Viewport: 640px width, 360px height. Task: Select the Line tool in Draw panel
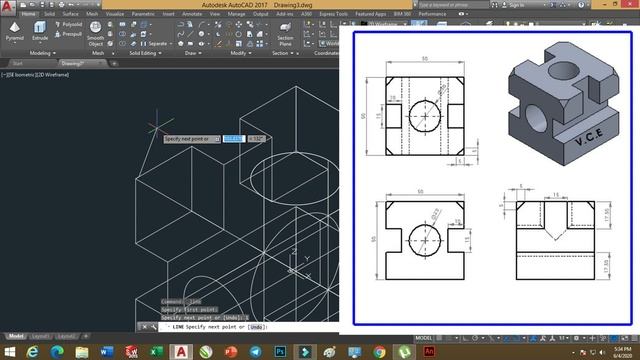(x=191, y=34)
